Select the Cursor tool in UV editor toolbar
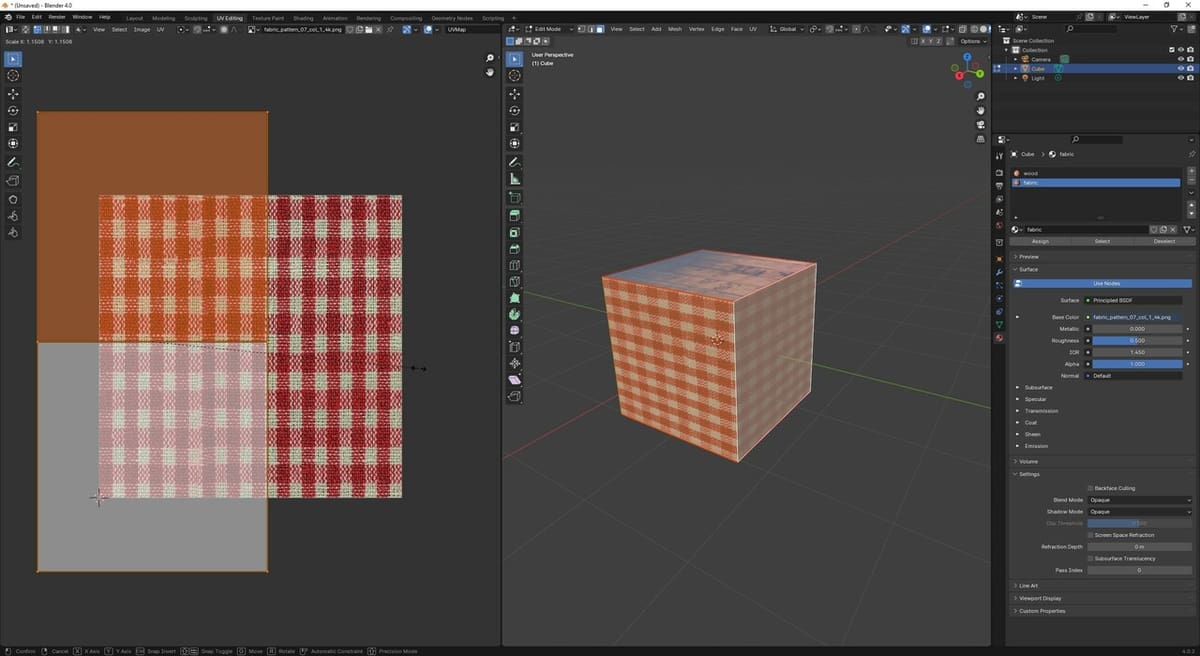The image size is (1200, 656). point(13,76)
